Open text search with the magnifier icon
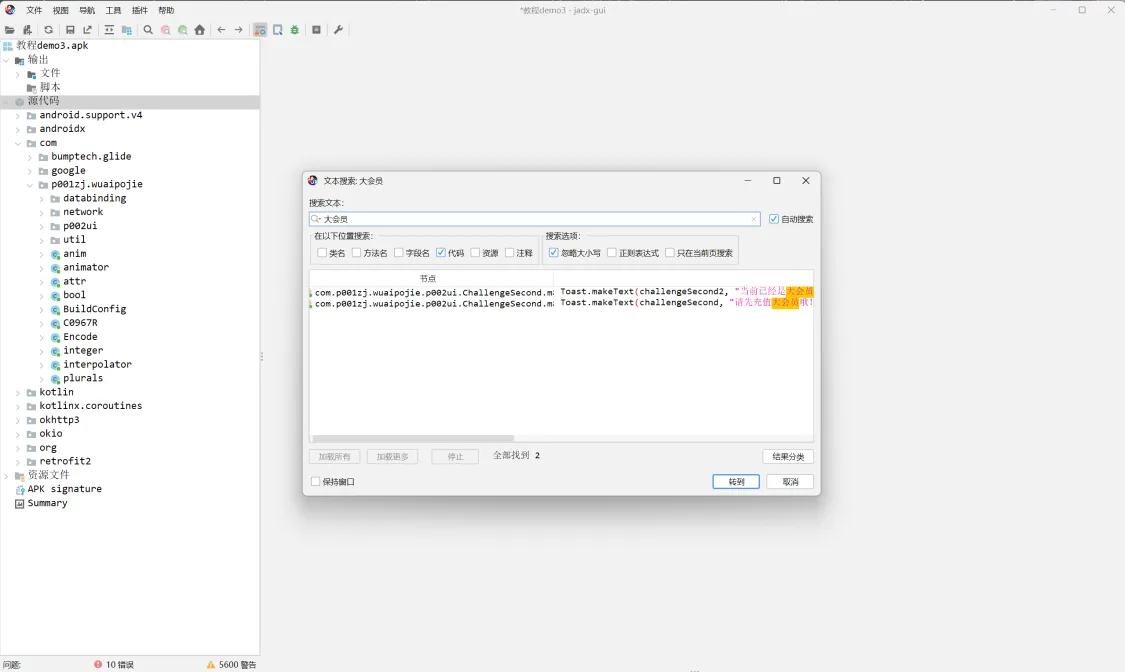This screenshot has width=1125, height=672. [x=148, y=30]
